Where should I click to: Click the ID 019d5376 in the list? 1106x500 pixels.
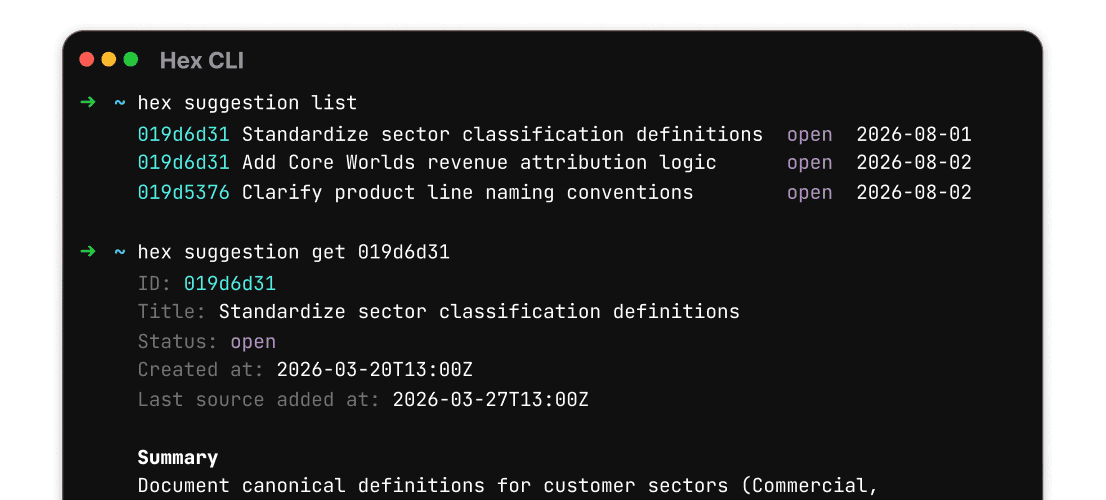(x=183, y=192)
